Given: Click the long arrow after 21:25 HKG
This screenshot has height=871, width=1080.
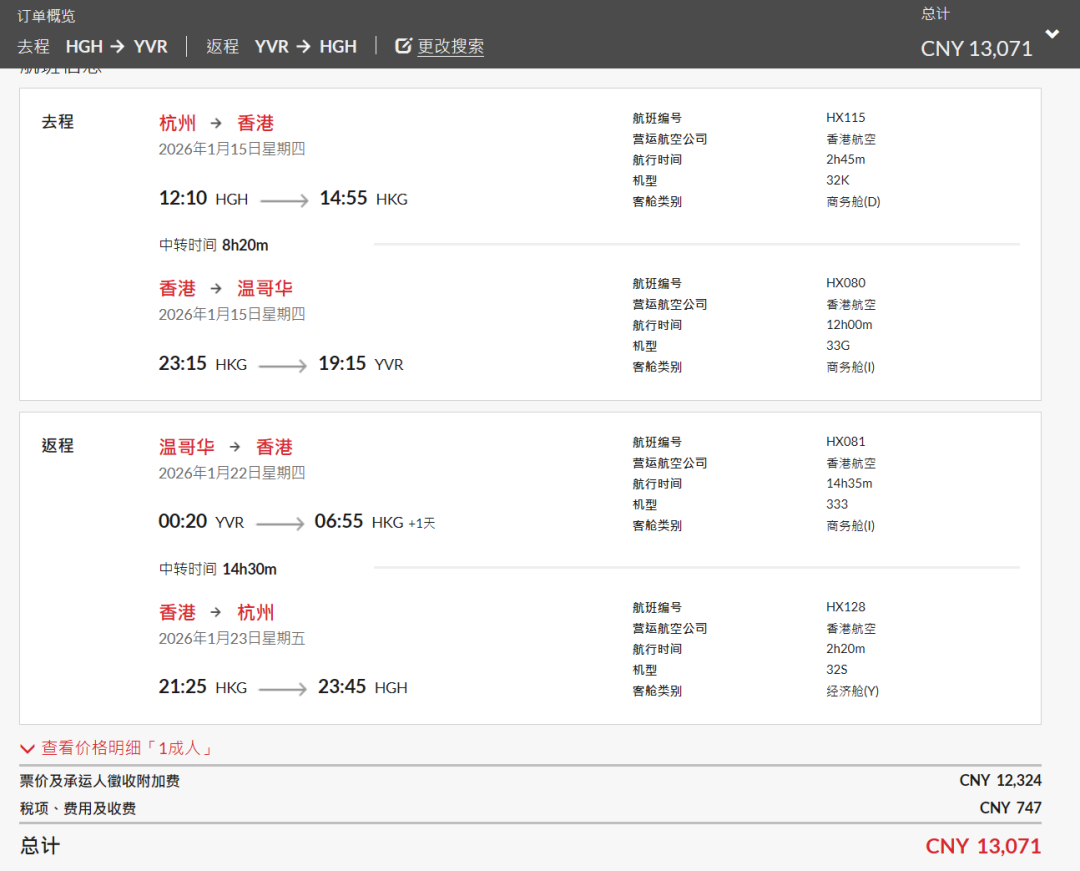Looking at the screenshot, I should (x=283, y=689).
